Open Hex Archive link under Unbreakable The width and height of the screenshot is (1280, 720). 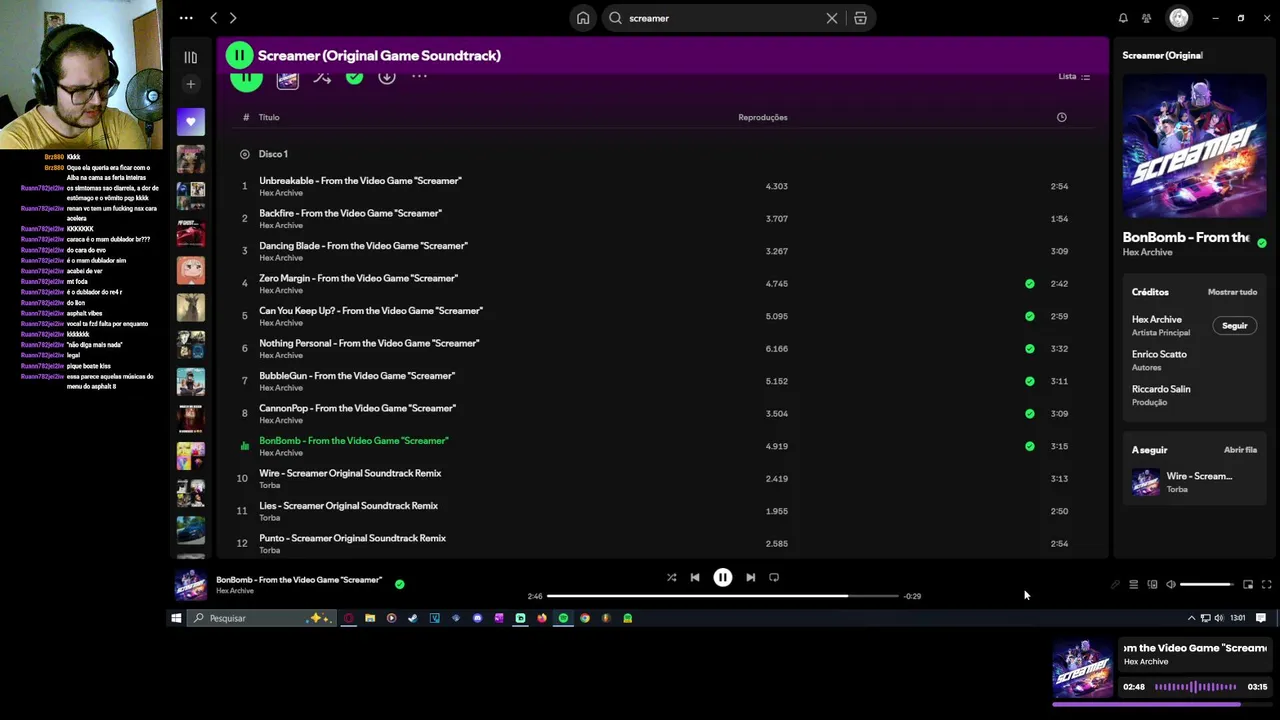[x=281, y=193]
